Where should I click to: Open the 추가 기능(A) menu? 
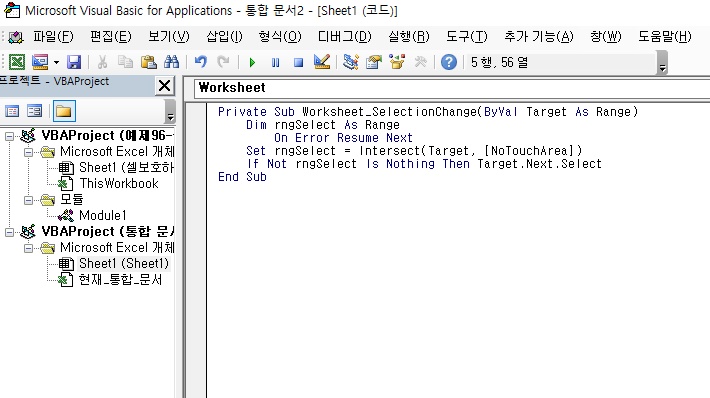539,36
